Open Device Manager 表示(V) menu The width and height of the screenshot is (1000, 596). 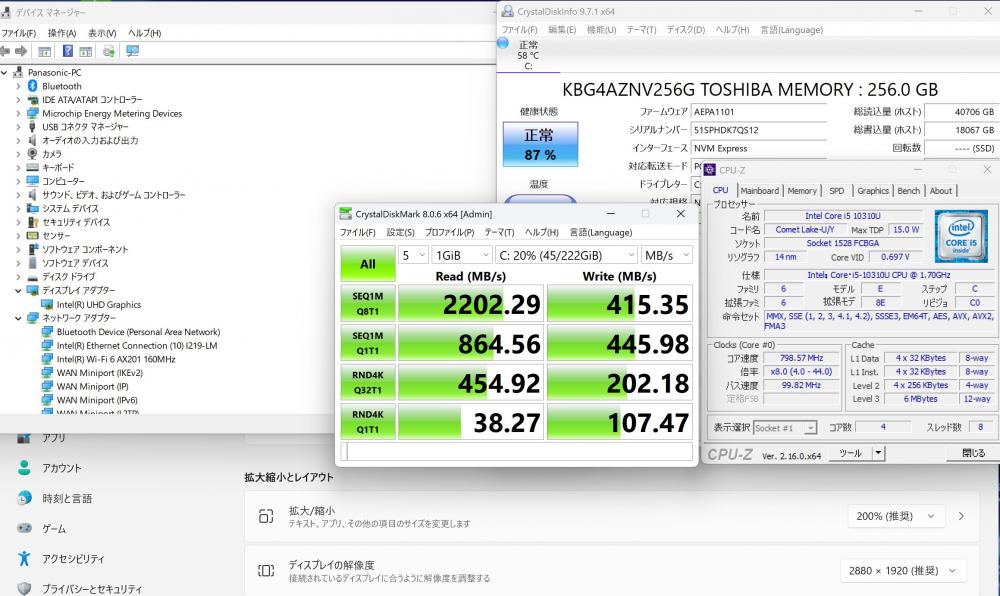tap(102, 33)
